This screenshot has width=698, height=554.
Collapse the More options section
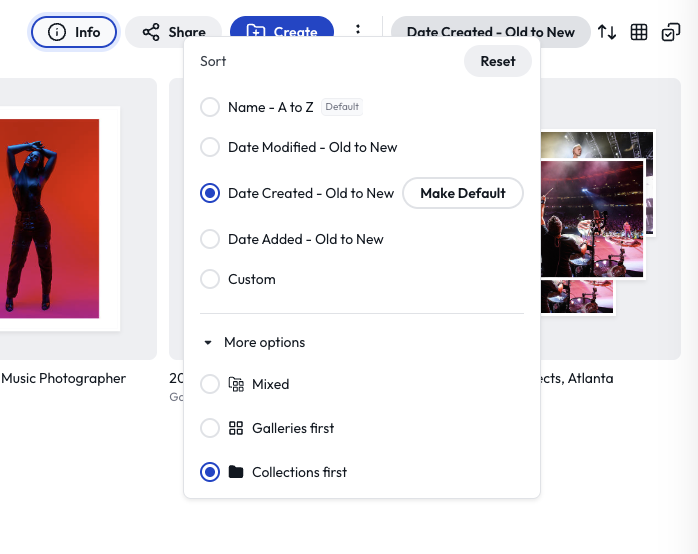coord(255,342)
